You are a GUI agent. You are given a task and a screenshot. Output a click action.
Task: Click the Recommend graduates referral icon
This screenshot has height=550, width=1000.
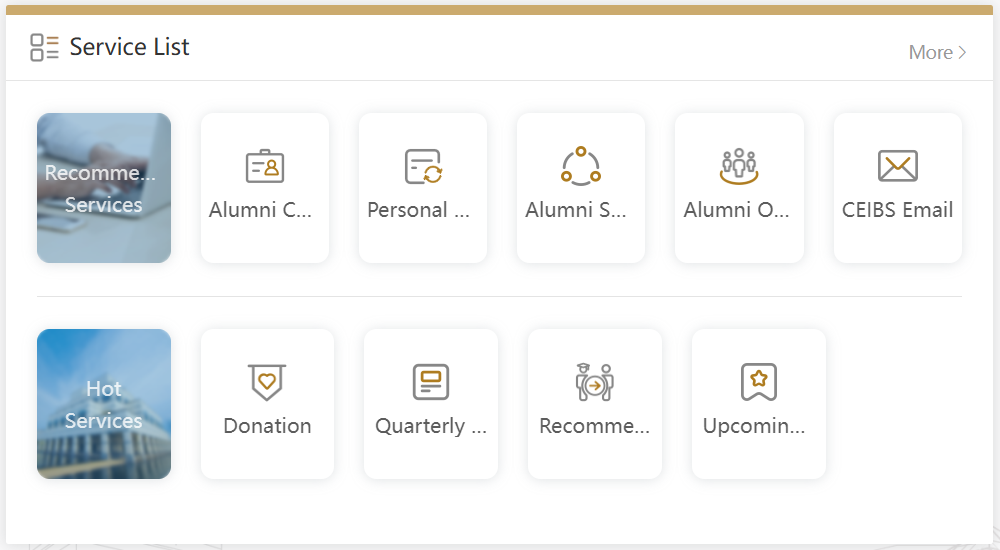coord(595,382)
